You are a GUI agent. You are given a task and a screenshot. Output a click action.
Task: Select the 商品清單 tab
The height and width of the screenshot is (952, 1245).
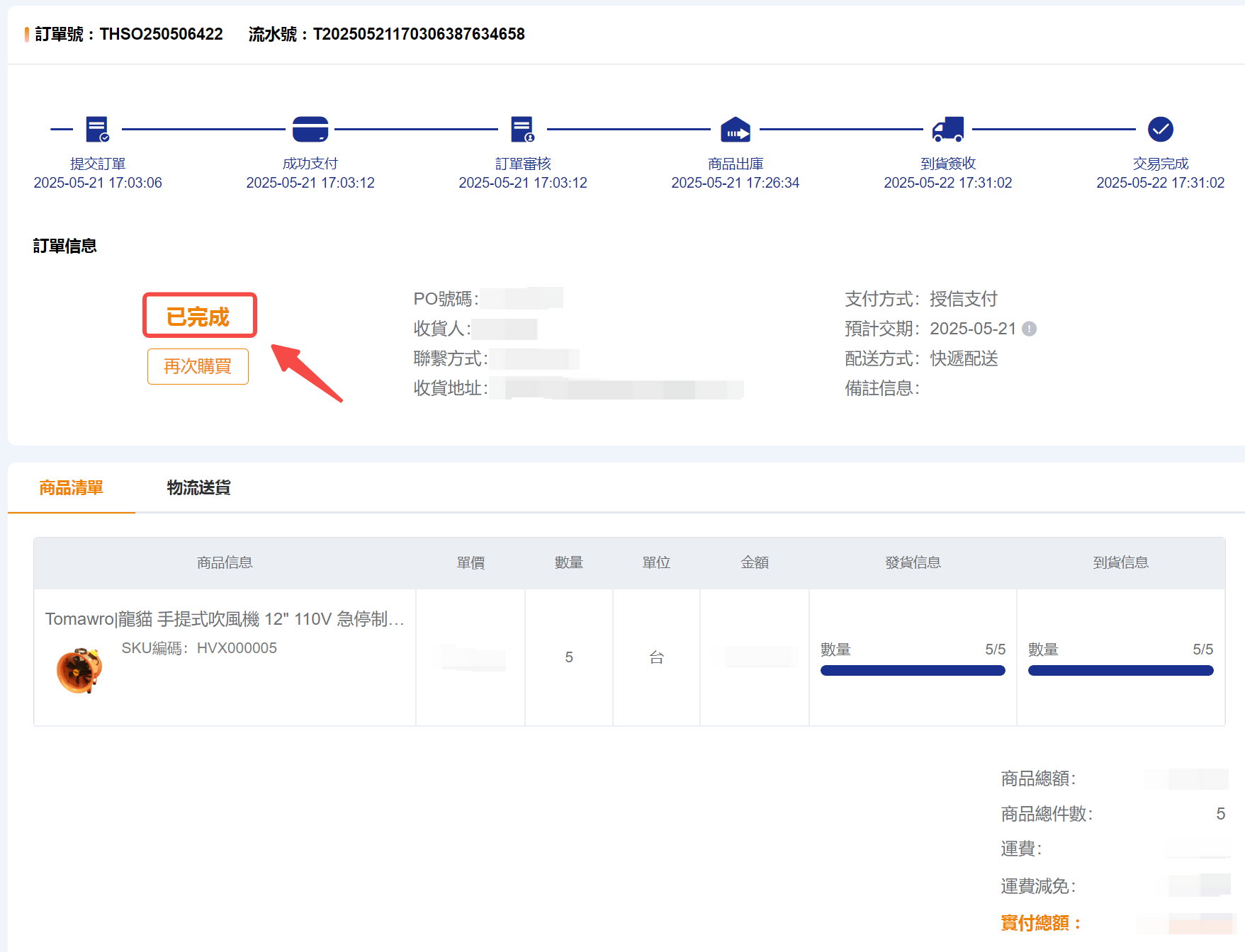click(71, 487)
